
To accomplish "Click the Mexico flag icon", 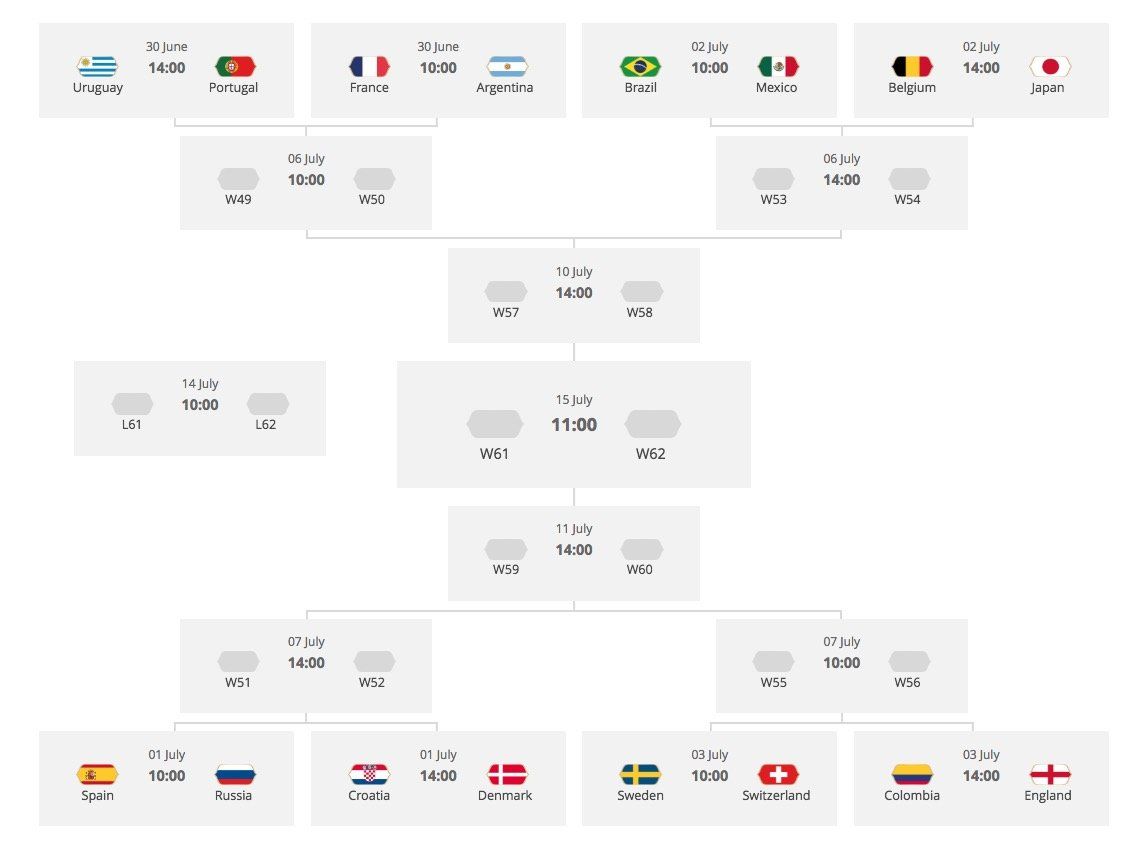I will point(778,67).
